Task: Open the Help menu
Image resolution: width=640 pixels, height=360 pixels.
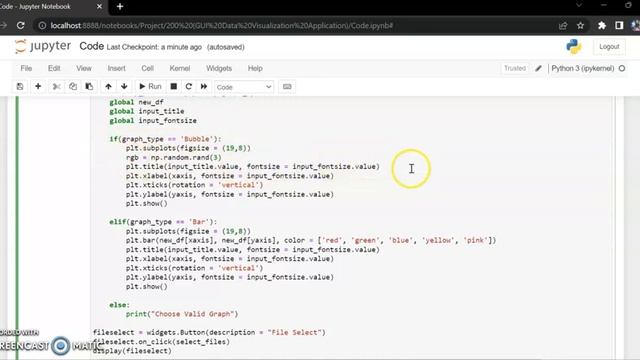Action: point(255,68)
